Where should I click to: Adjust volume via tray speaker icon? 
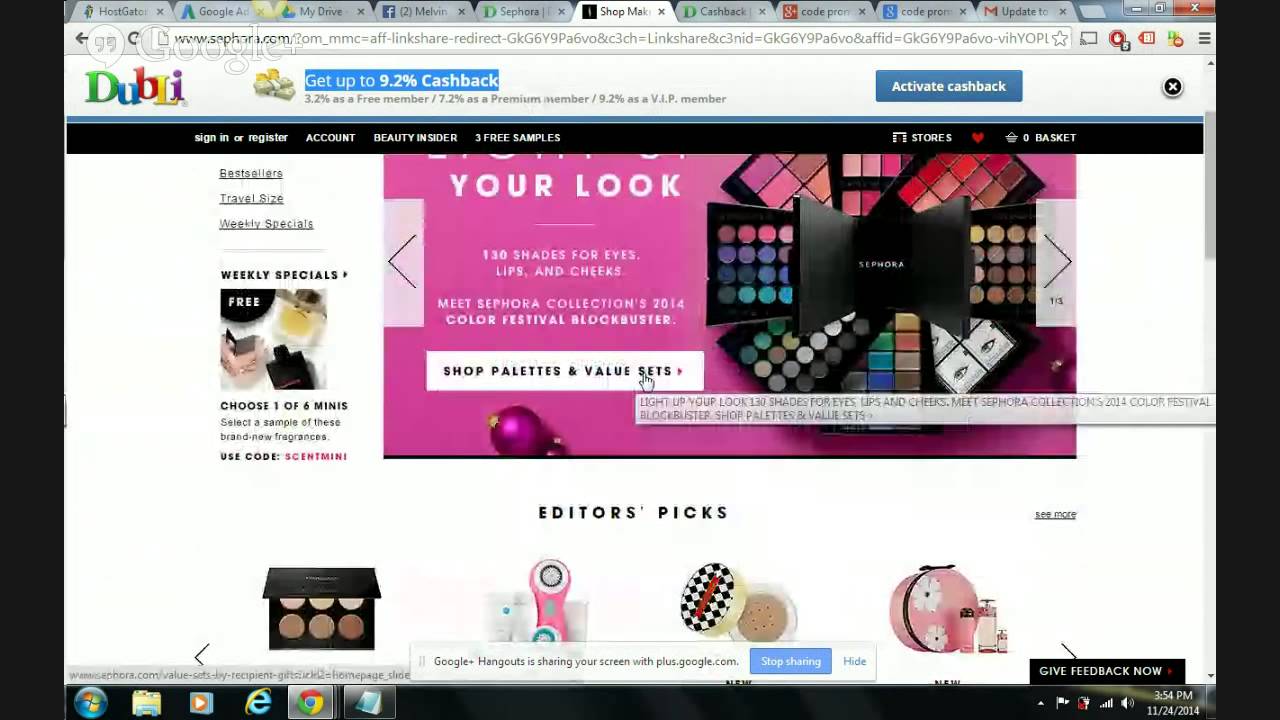1128,703
